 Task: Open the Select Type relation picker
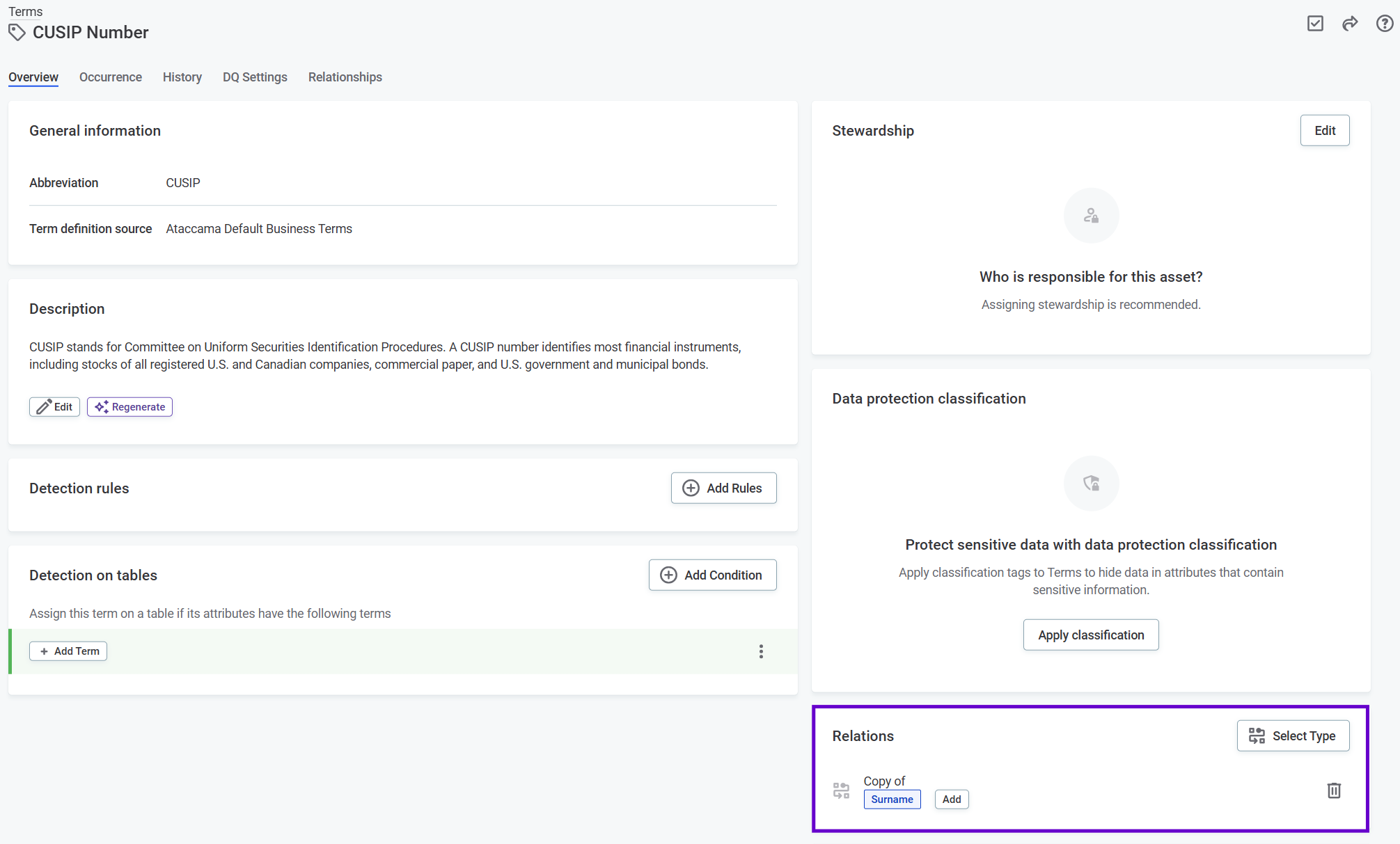click(1293, 735)
